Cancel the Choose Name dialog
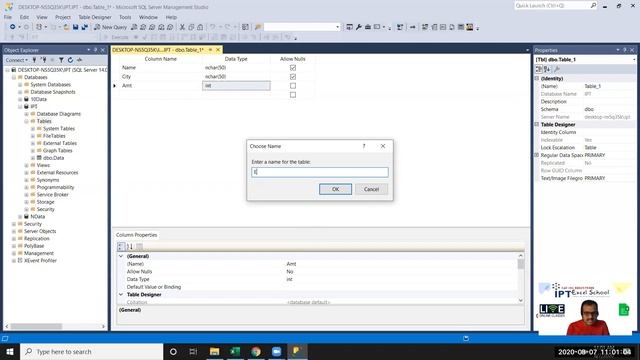The image size is (640, 360). pyautogui.click(x=371, y=189)
